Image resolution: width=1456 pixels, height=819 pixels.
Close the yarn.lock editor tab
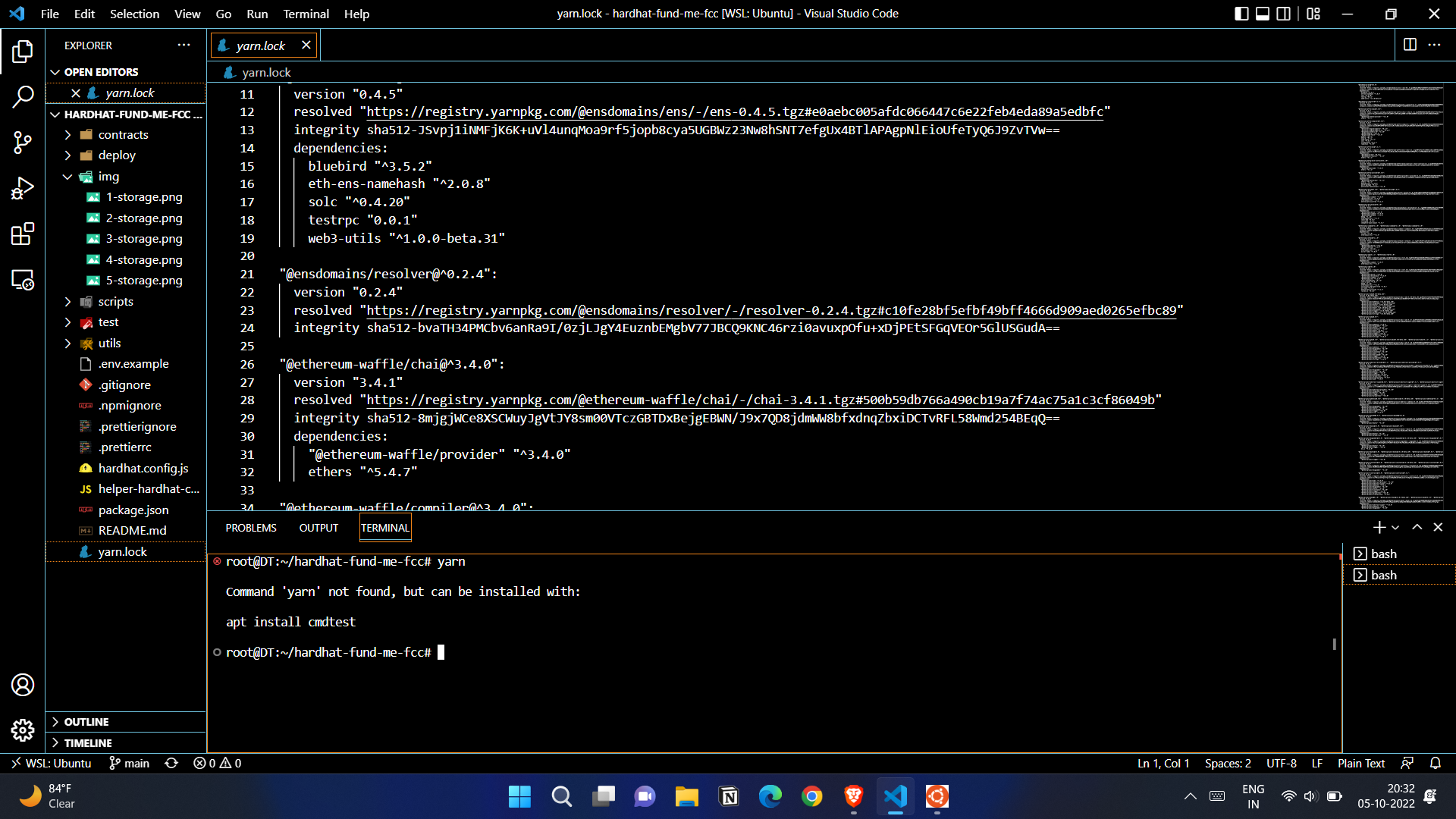pos(306,45)
